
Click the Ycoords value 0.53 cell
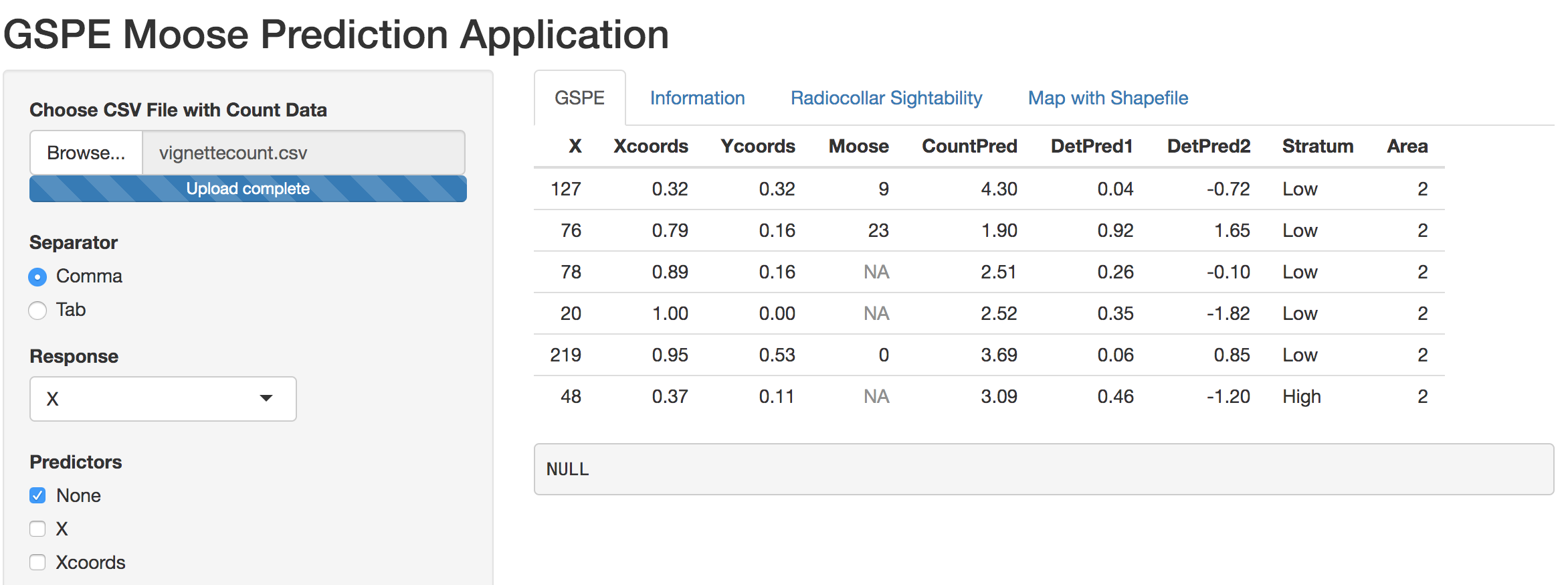(x=777, y=355)
